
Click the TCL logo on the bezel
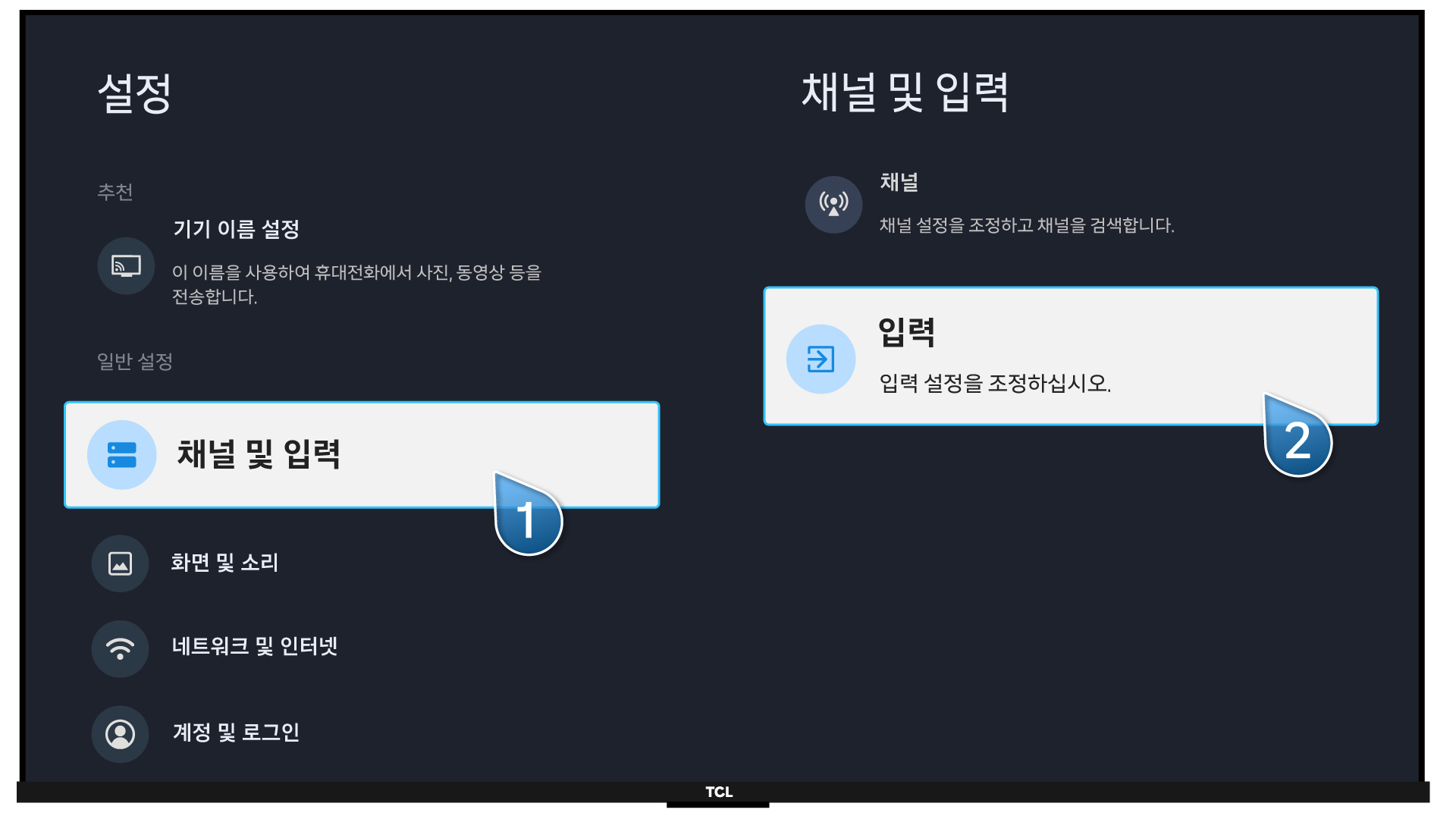point(719,792)
